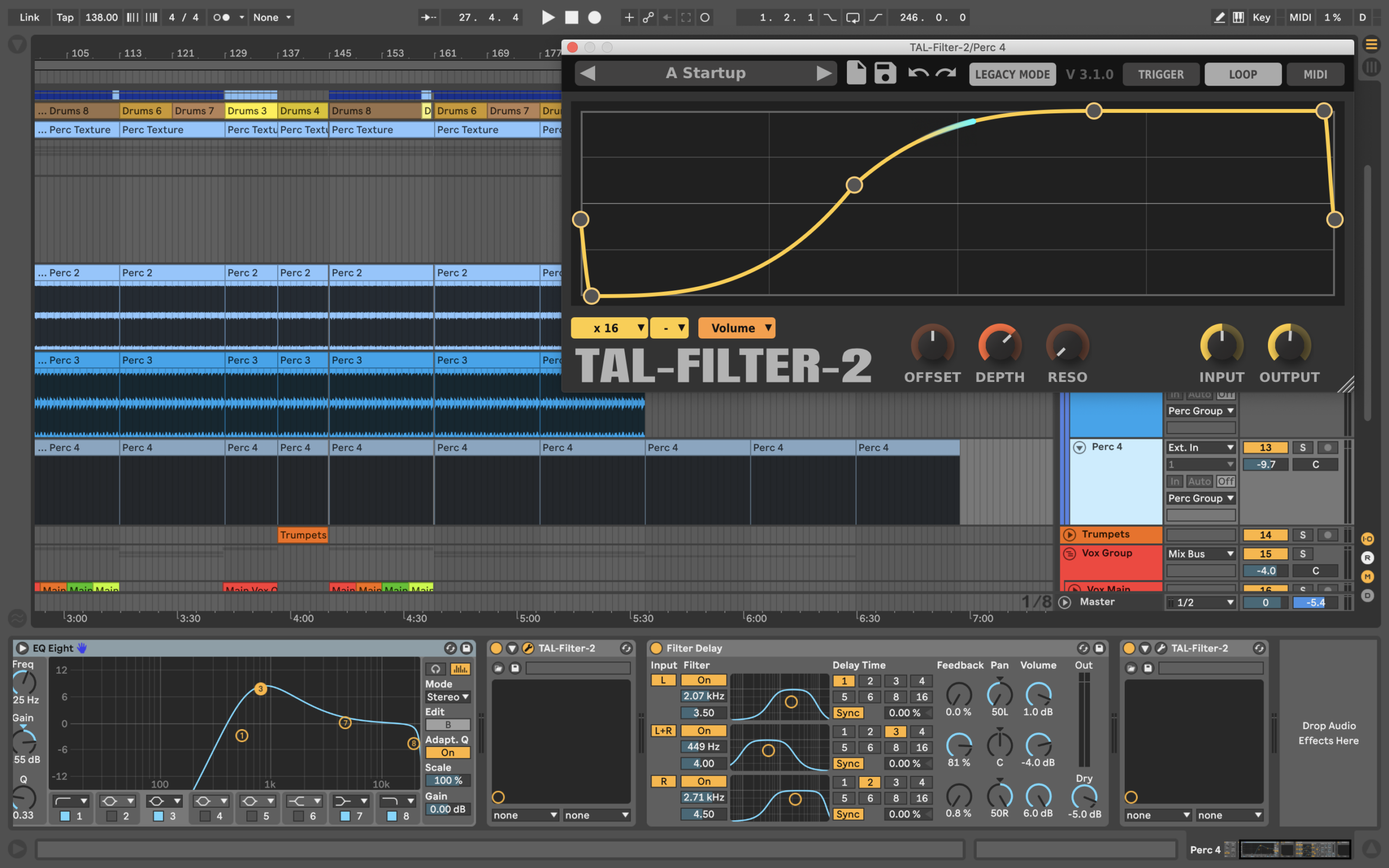1389x868 pixels.
Task: Click the undo arrow in TAL-Filter-2
Action: [918, 73]
